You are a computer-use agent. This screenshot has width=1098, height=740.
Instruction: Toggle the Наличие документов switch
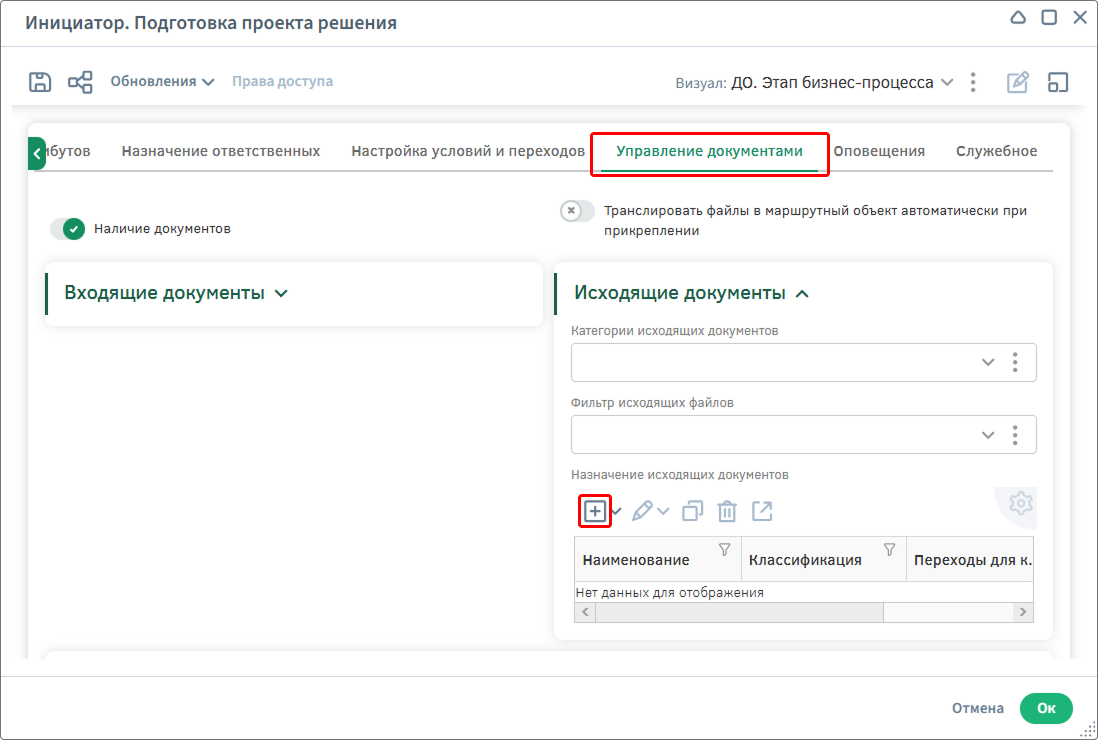[x=68, y=229]
